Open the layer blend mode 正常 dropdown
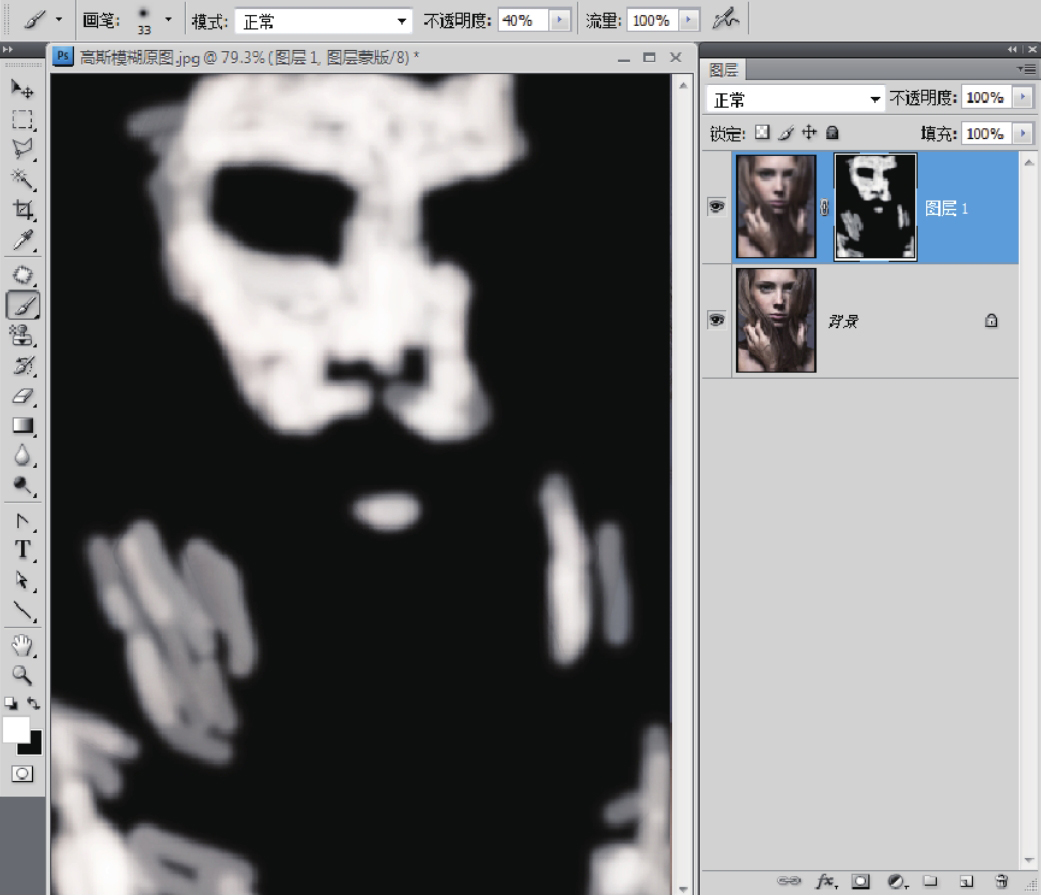 pos(796,99)
